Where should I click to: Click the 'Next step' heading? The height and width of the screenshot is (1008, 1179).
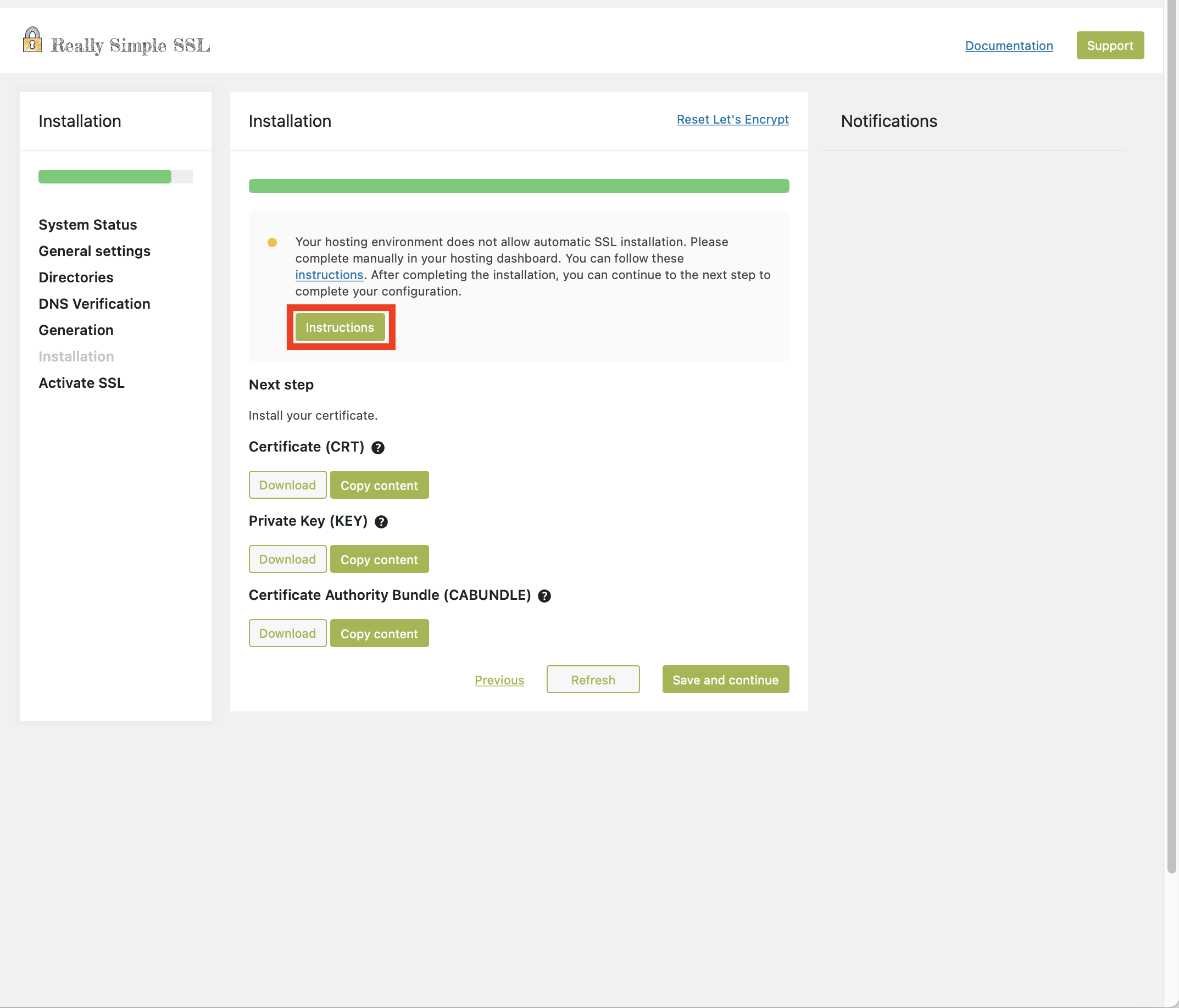tap(281, 385)
